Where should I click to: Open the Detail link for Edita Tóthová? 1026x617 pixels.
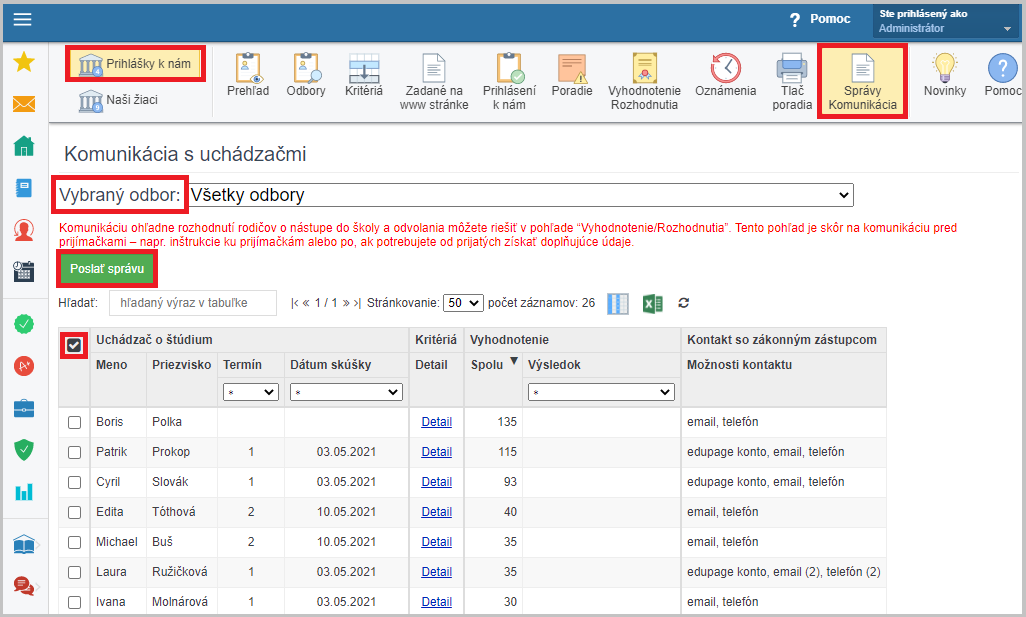click(x=436, y=512)
